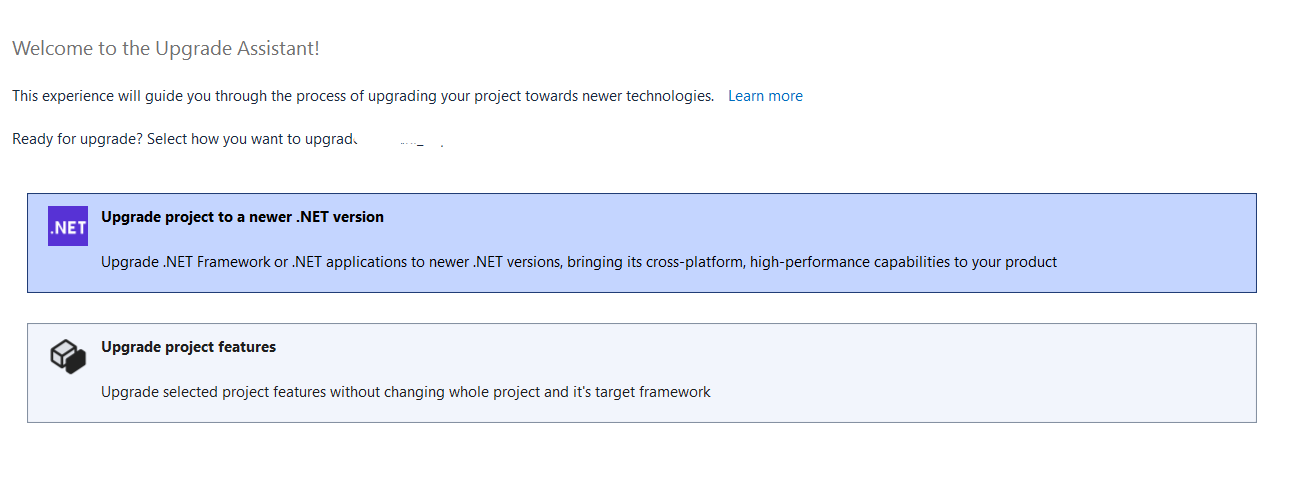Screen dimensions: 1310x485
Task: Click the Welcome to the Upgrade Assistant heading
Action: (x=166, y=48)
